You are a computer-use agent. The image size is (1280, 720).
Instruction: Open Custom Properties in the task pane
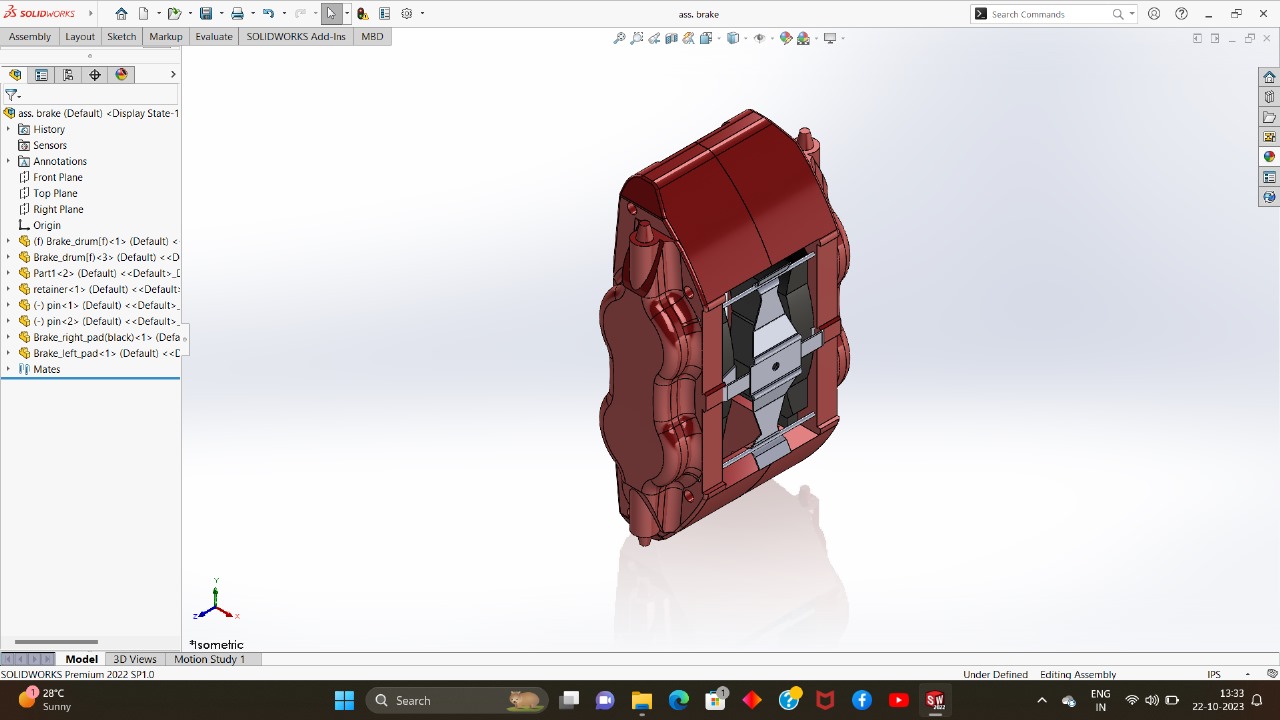1269,177
